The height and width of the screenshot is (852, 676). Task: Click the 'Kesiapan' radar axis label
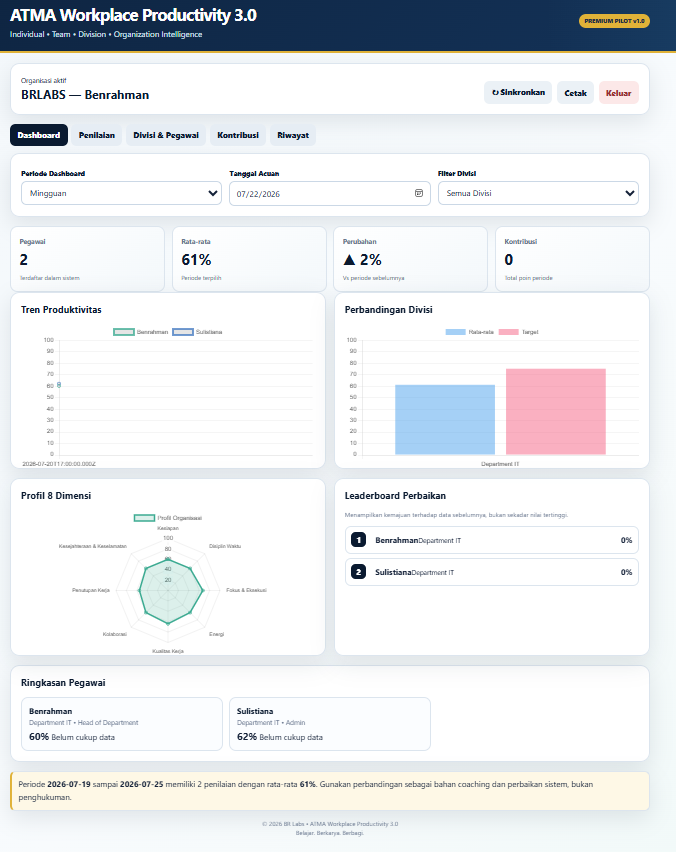pos(168,528)
